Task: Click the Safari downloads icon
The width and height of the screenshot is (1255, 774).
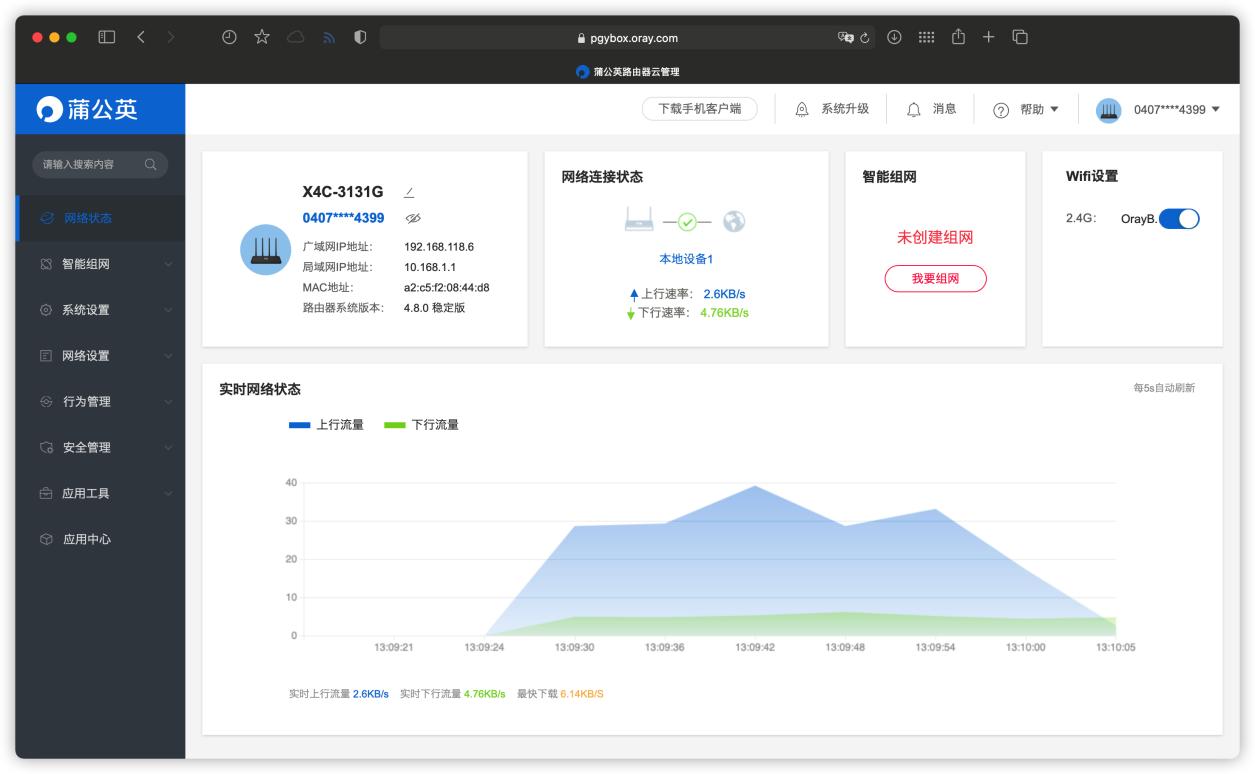Action: (894, 38)
